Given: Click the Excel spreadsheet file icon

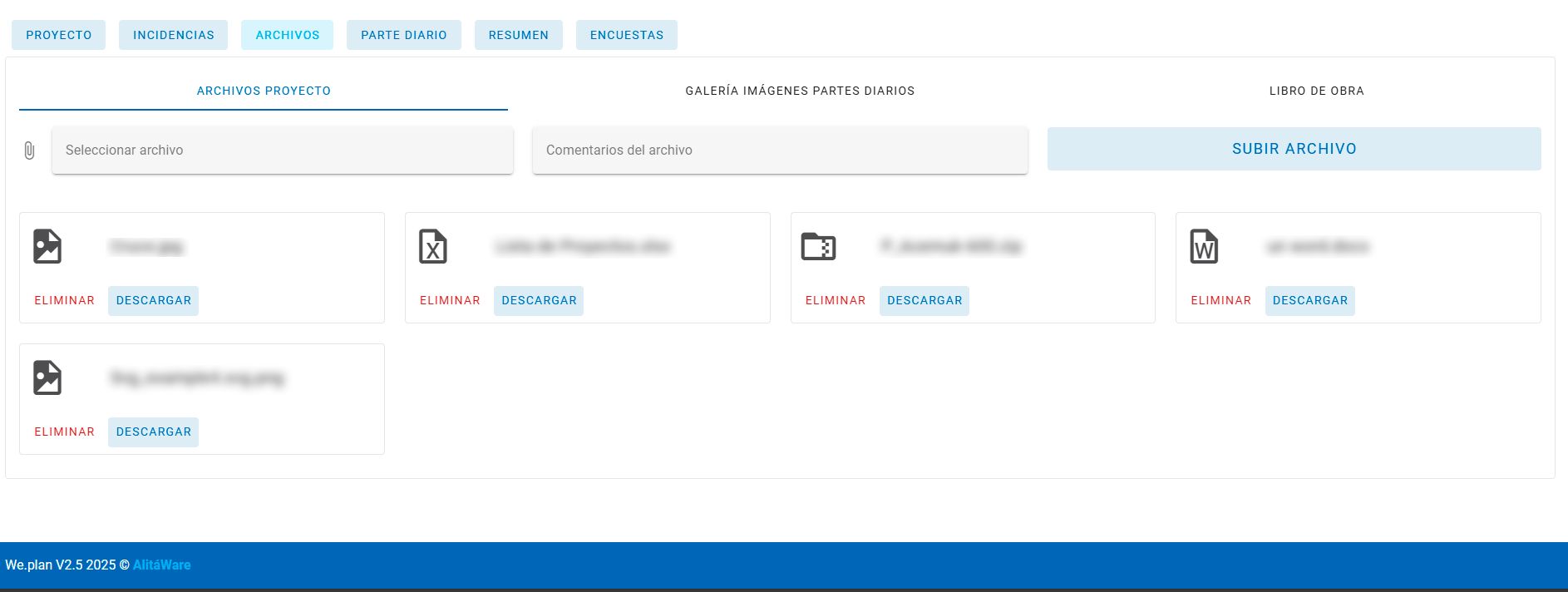Looking at the screenshot, I should [x=433, y=246].
